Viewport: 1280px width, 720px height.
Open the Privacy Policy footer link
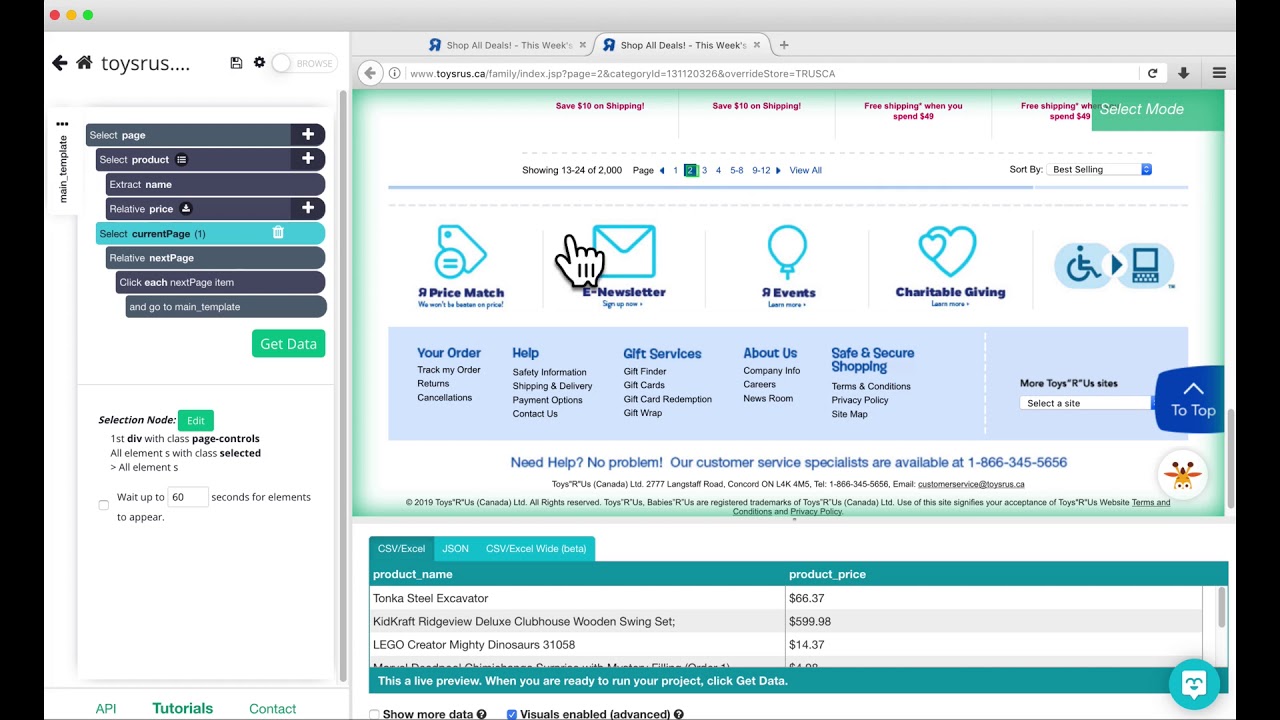(860, 400)
